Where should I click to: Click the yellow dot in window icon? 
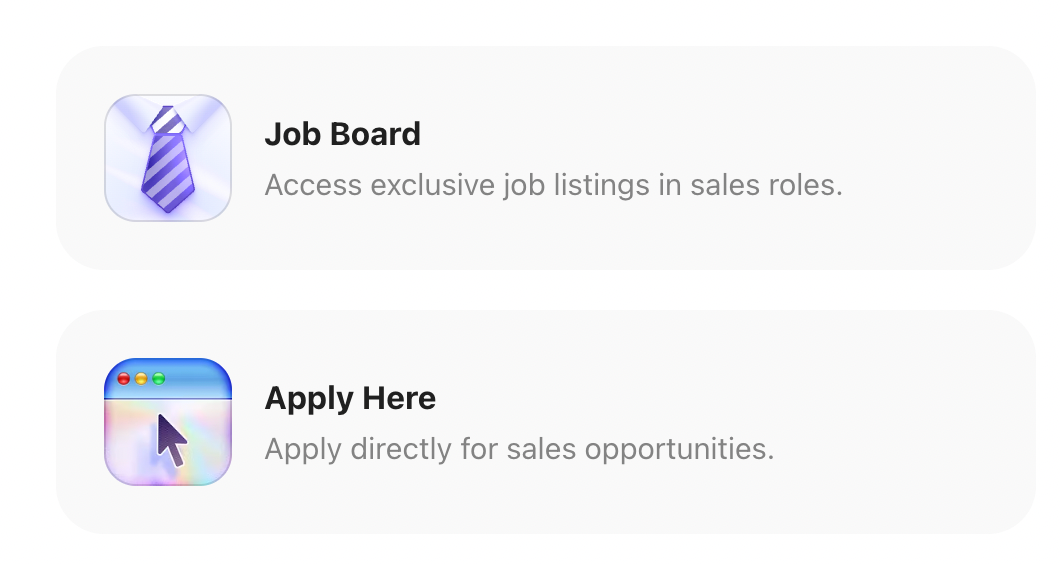[141, 379]
